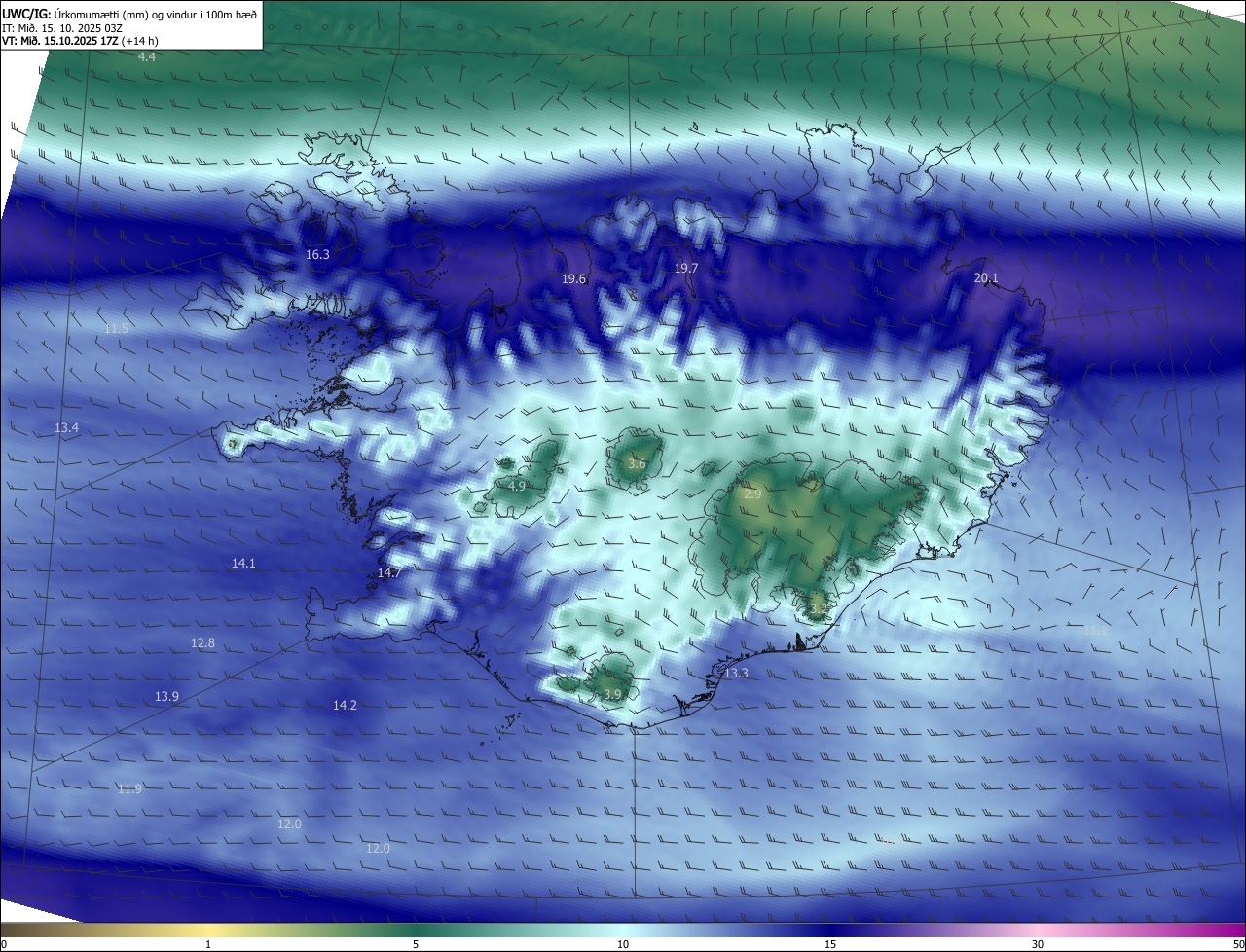
Task: Click the colorbar tick label 5
Action: pos(416,945)
